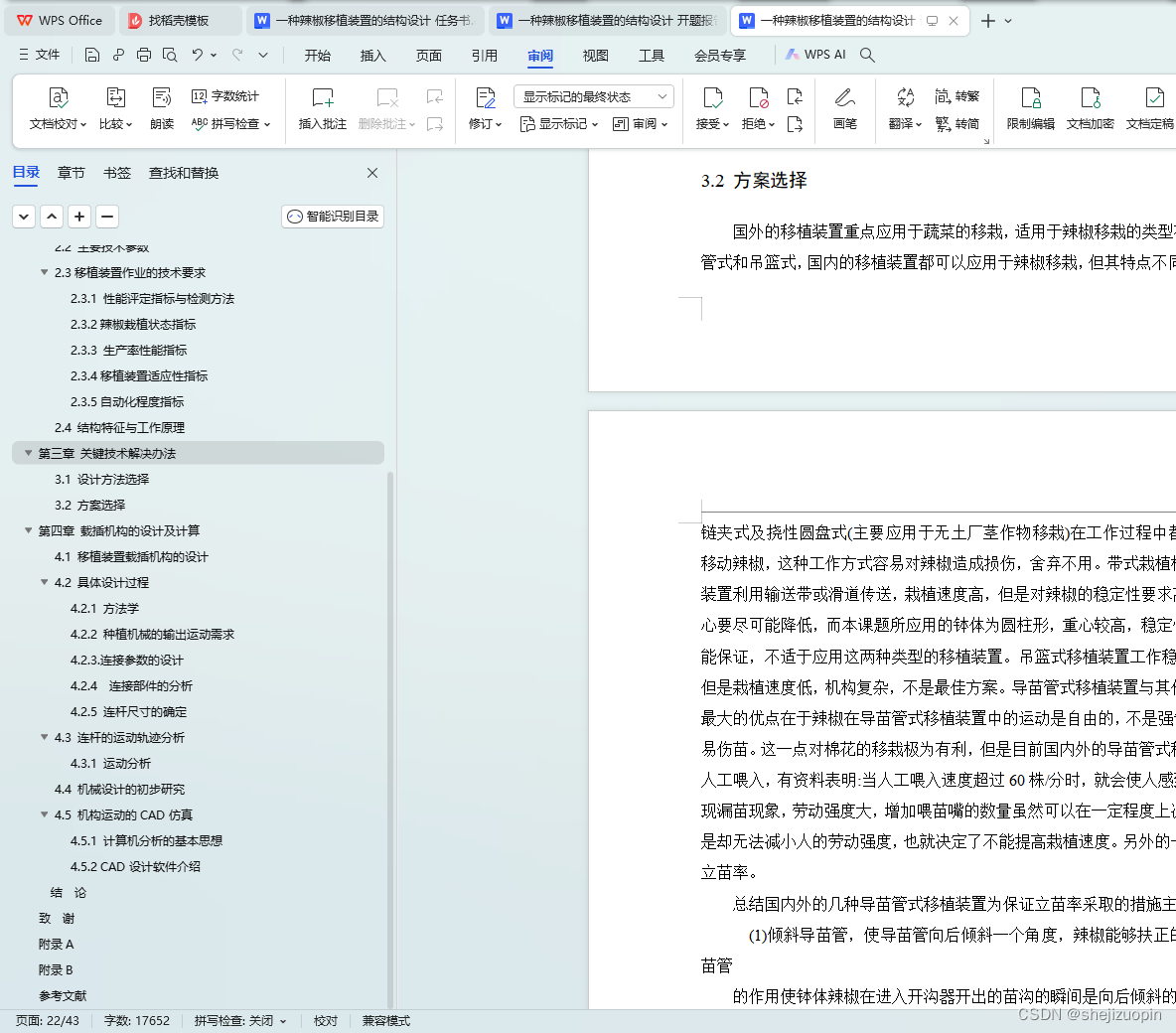Image resolution: width=1176 pixels, height=1033 pixels.
Task: Go to 3.2 方案选择 in outline
Action: tap(90, 505)
